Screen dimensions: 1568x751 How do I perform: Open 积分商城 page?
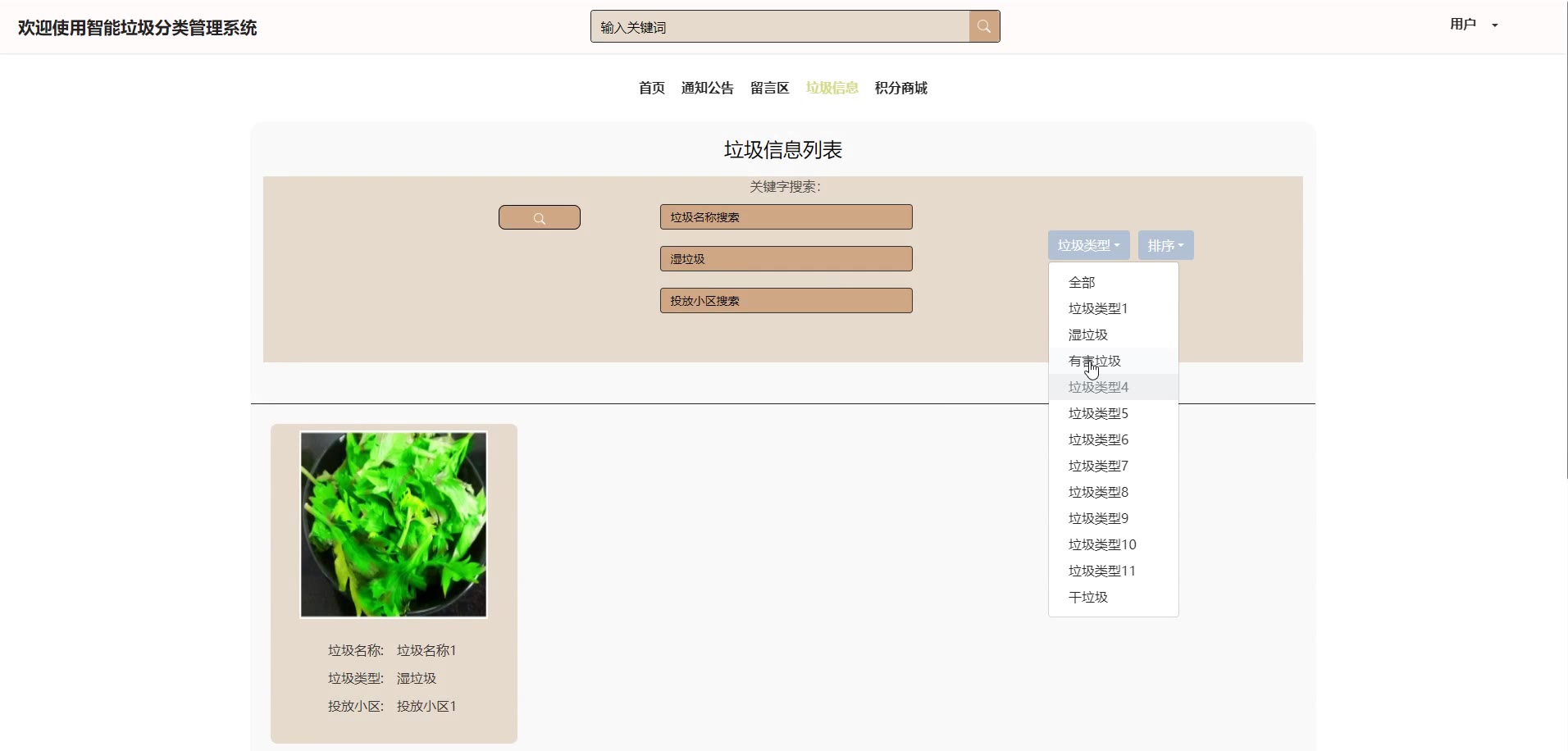[901, 88]
